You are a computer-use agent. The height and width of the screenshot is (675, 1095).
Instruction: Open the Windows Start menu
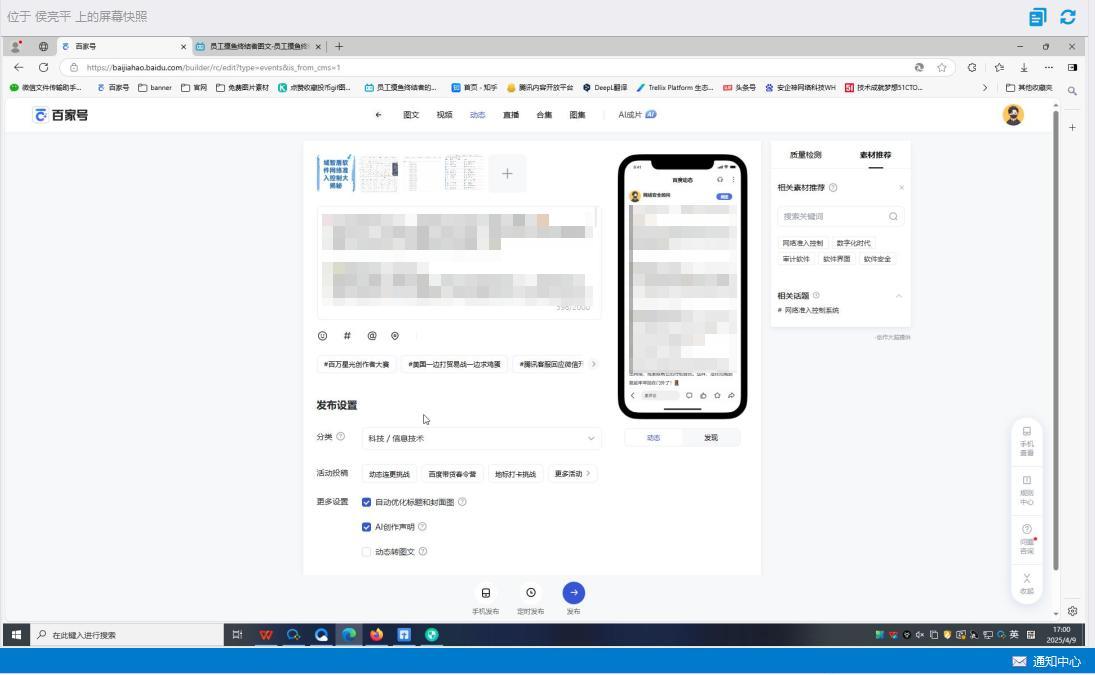[x=16, y=635]
